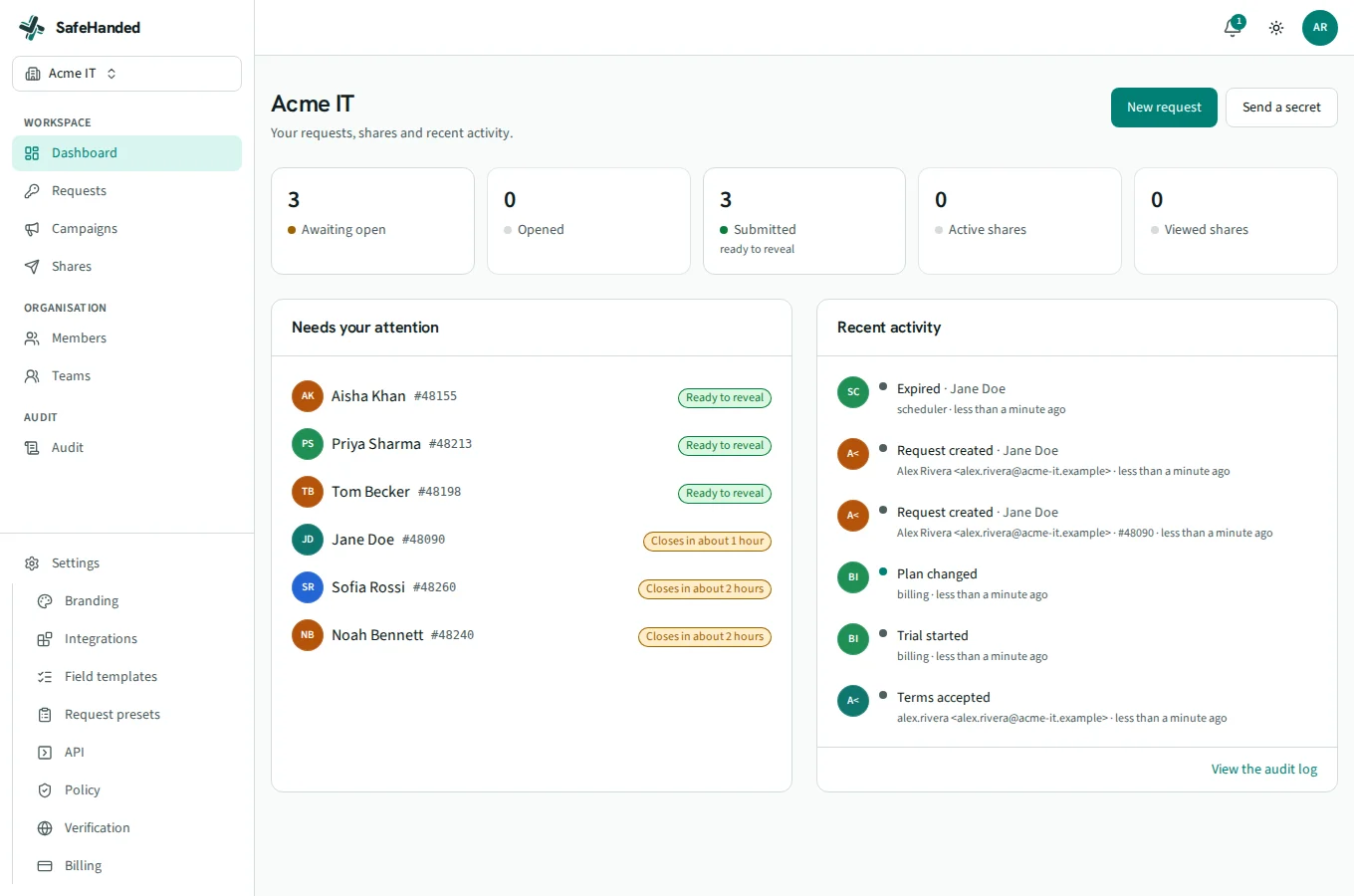The height and width of the screenshot is (896, 1354).
Task: Click the Branding palette icon
Action: (45, 601)
